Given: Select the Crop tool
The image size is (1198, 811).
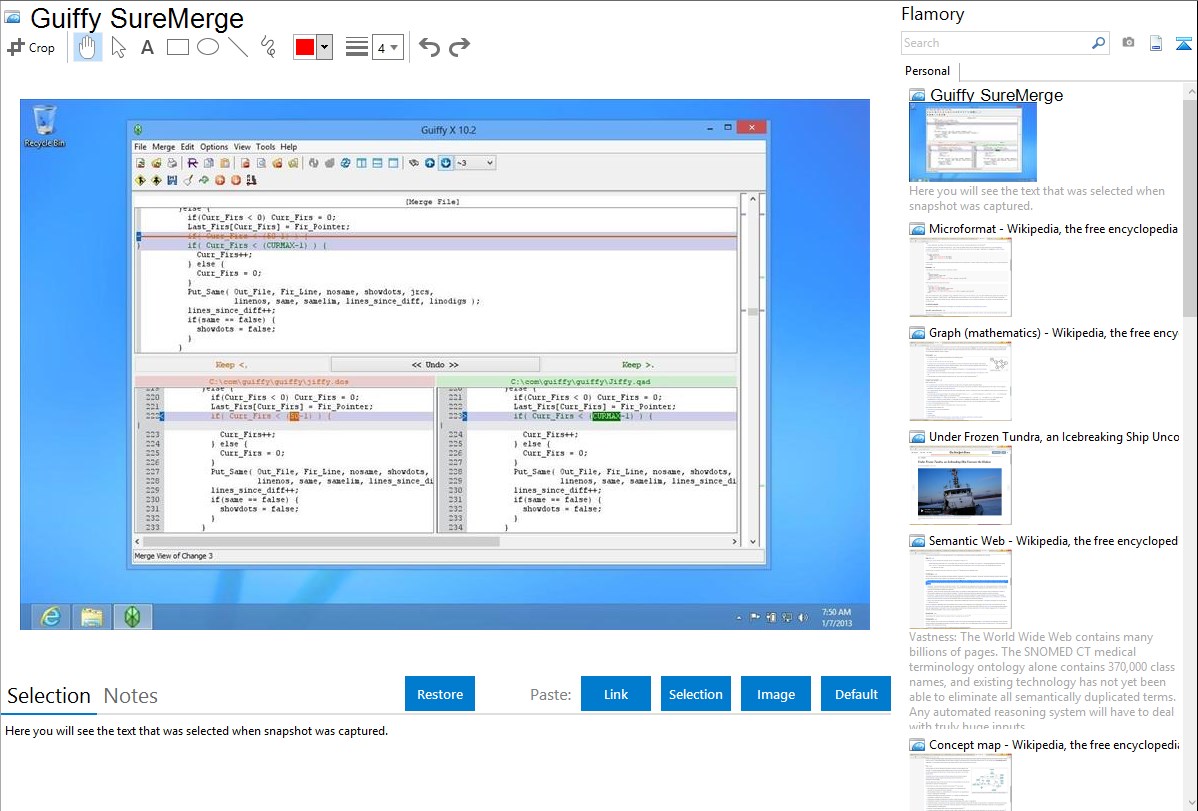Looking at the screenshot, I should pos(31,47).
